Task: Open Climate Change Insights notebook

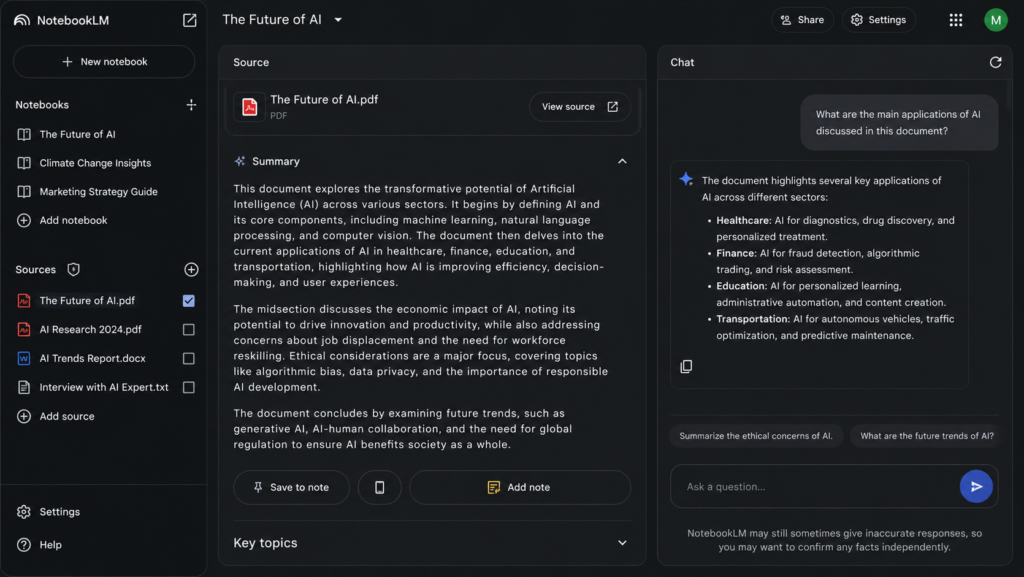Action: [x=95, y=163]
